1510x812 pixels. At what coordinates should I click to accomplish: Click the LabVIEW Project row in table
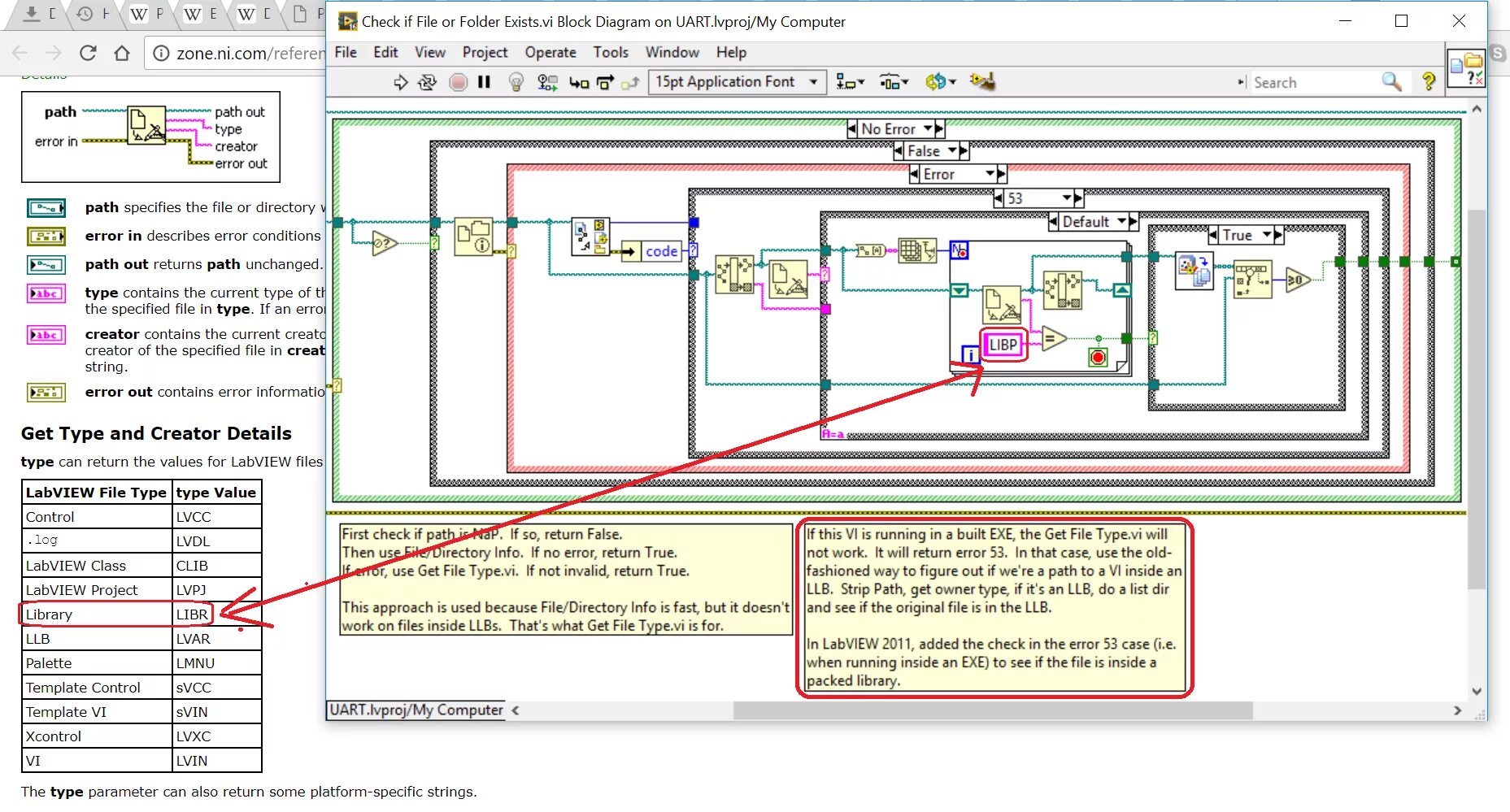(142, 590)
